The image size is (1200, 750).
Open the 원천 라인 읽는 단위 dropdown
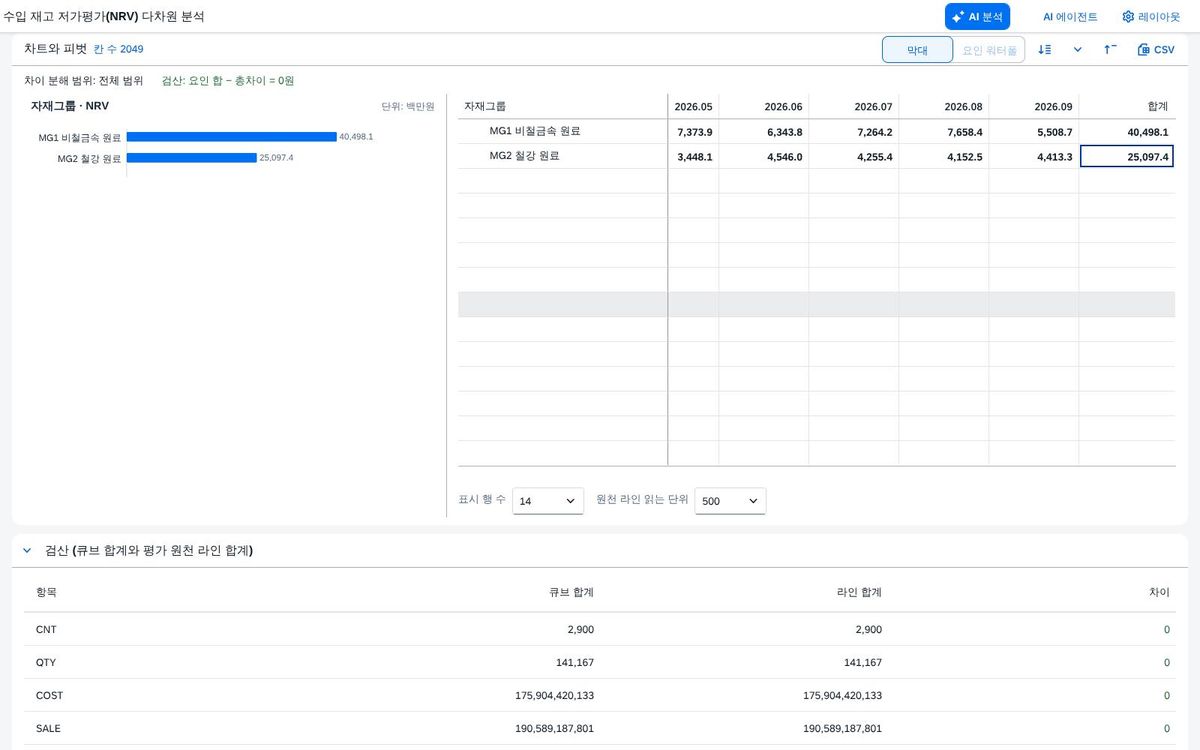731,501
